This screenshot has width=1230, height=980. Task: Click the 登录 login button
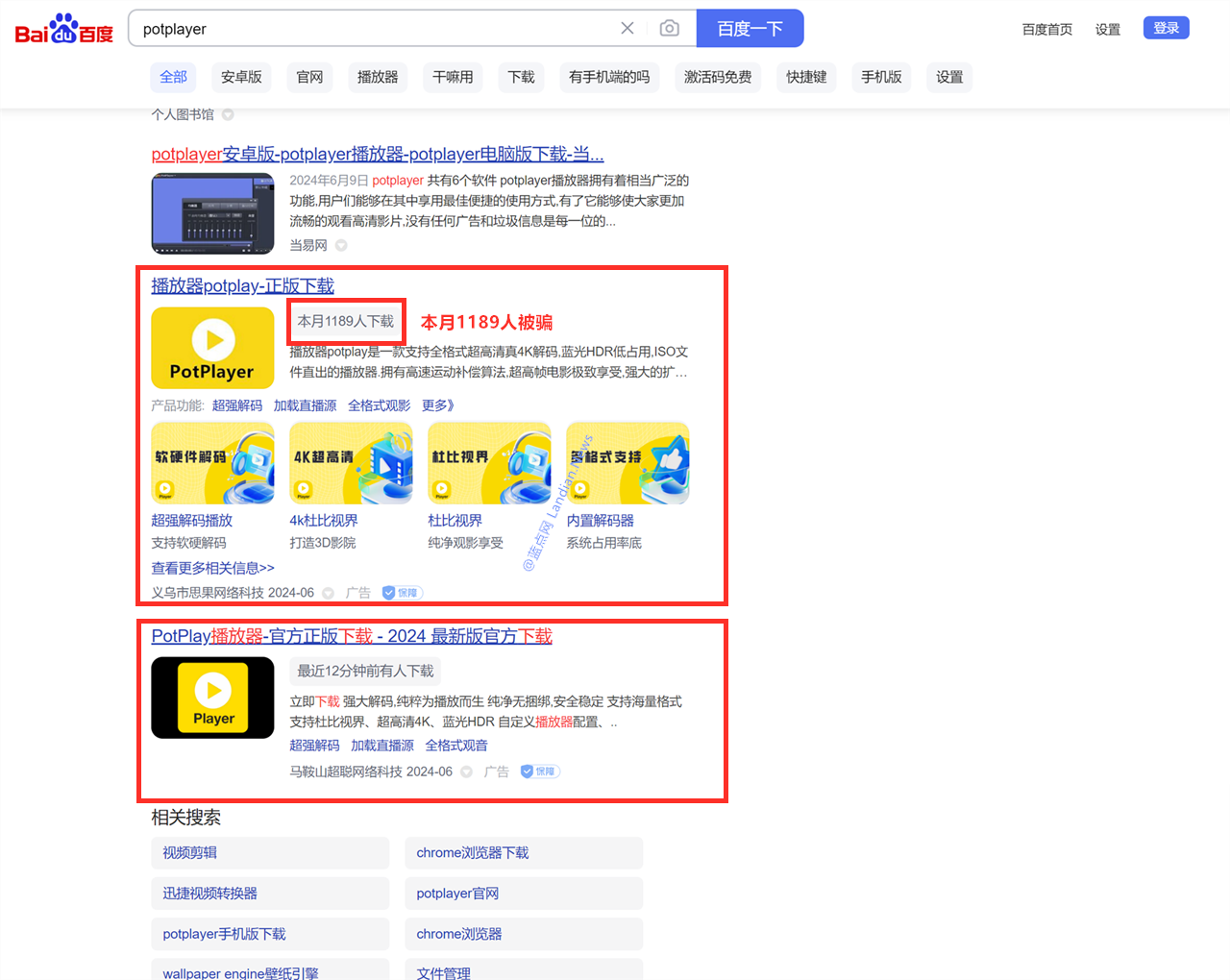pyautogui.click(x=1166, y=28)
